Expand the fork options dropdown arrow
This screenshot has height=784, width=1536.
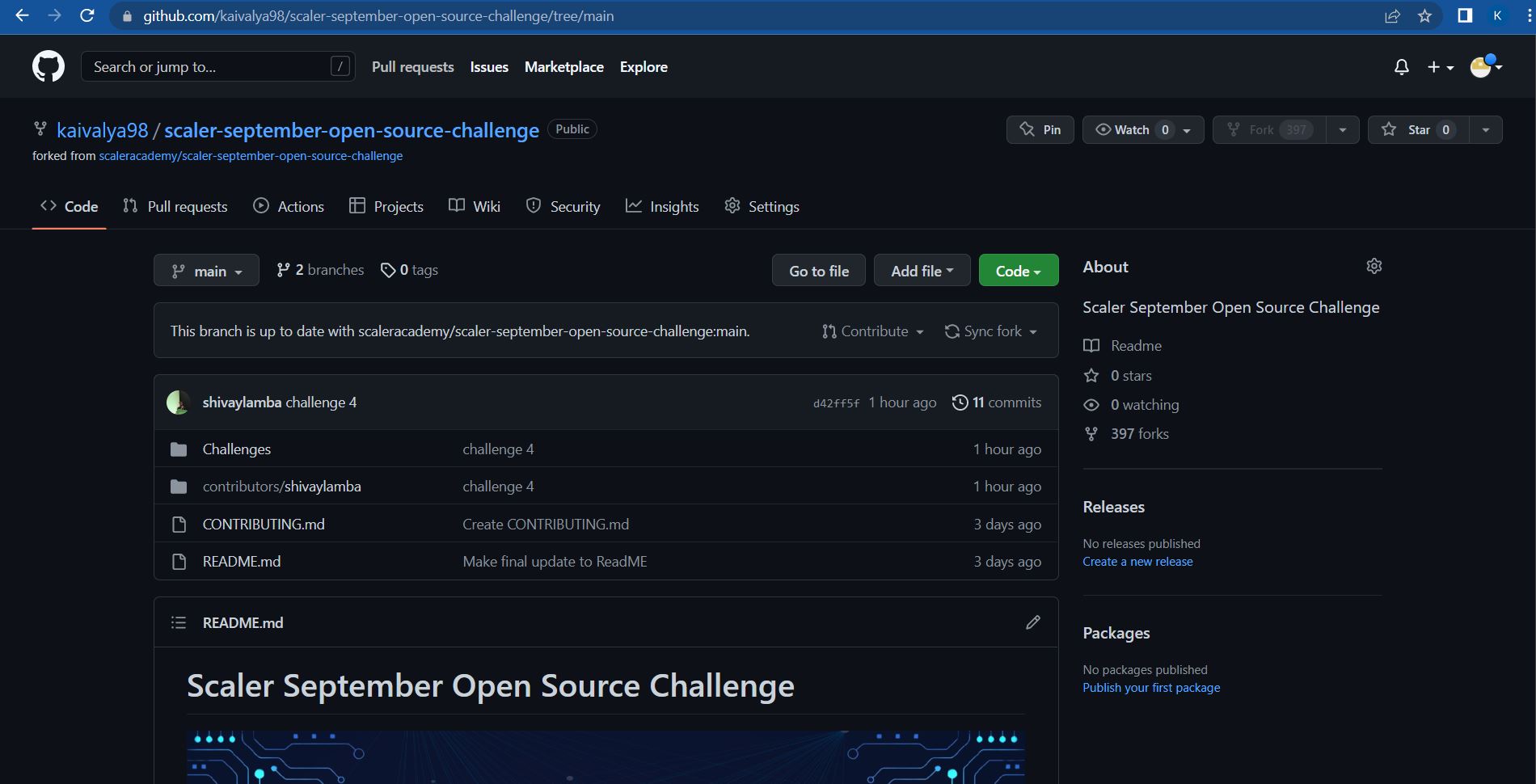coord(1342,129)
